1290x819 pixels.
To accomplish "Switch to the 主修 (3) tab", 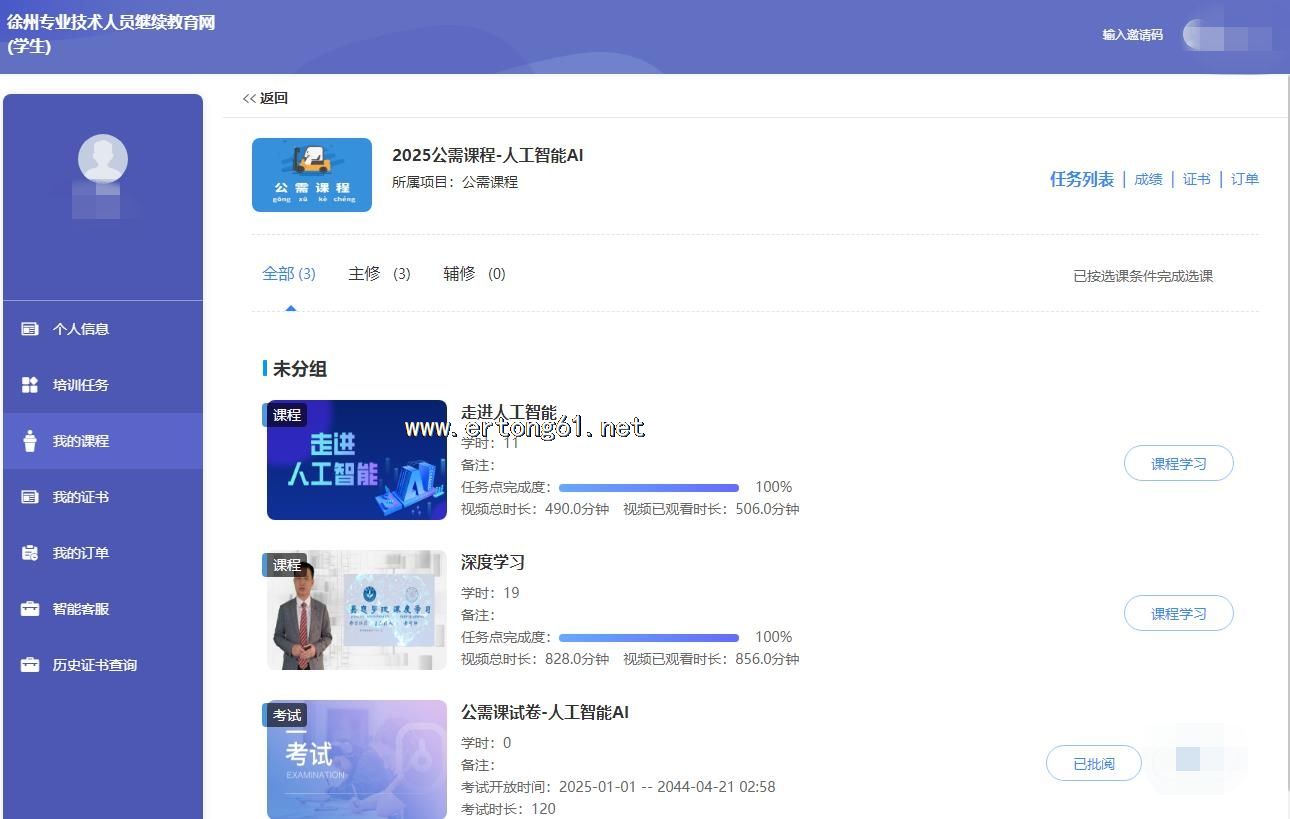I will (379, 274).
